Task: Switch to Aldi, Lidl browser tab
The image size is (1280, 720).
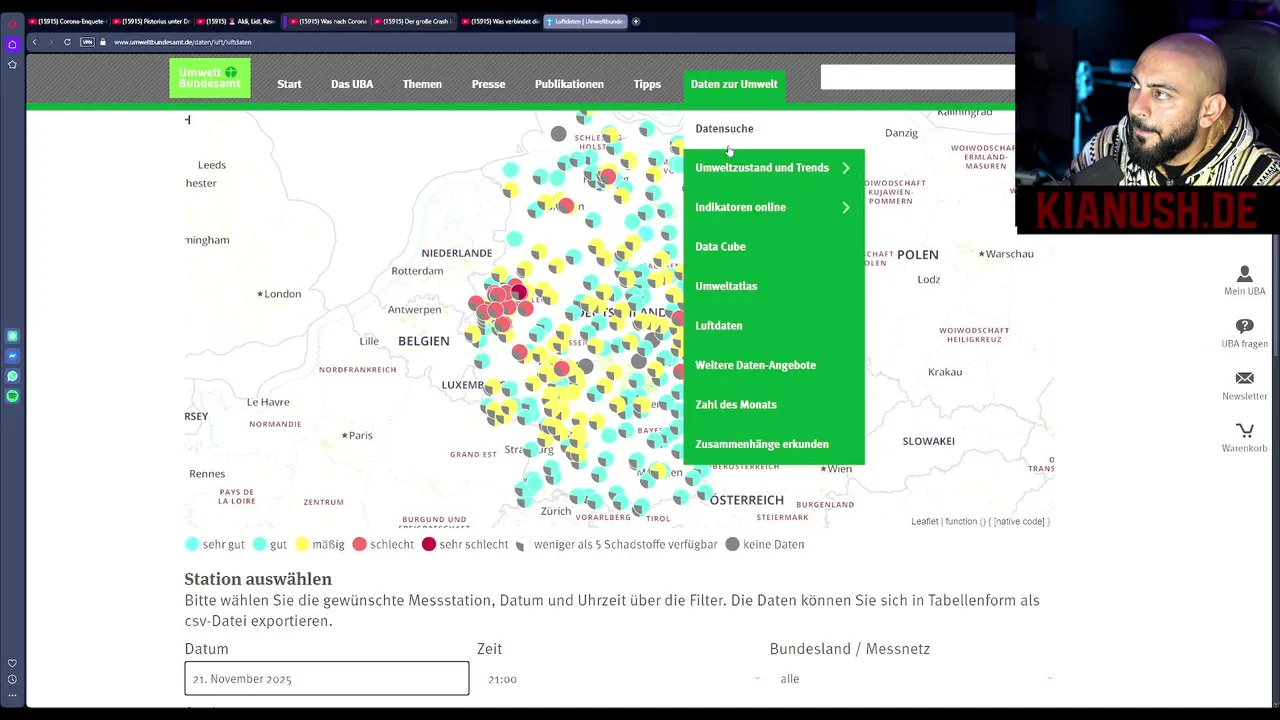Action: pos(238,21)
